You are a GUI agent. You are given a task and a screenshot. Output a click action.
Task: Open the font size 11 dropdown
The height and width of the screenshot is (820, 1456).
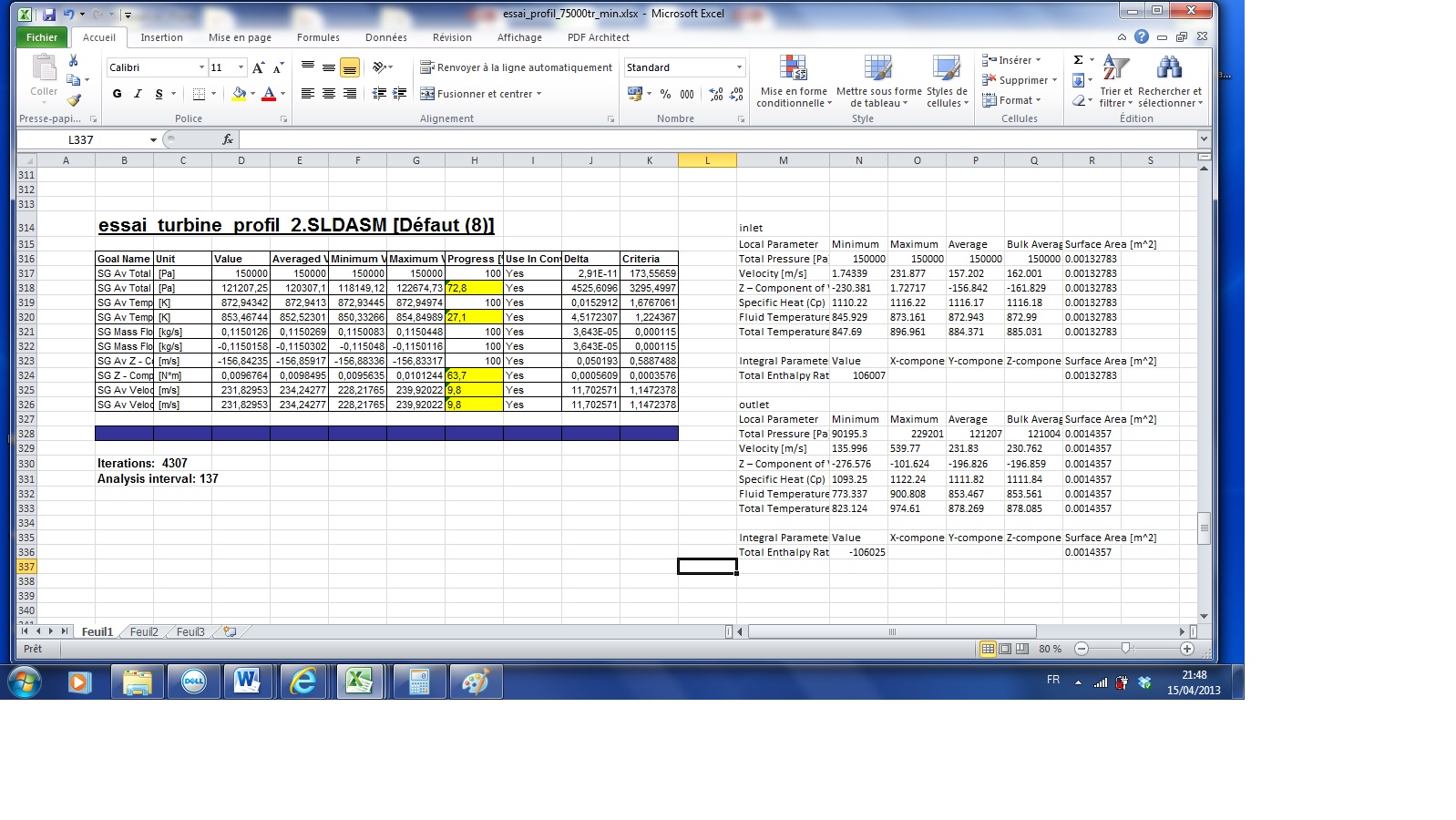pyautogui.click(x=241, y=67)
